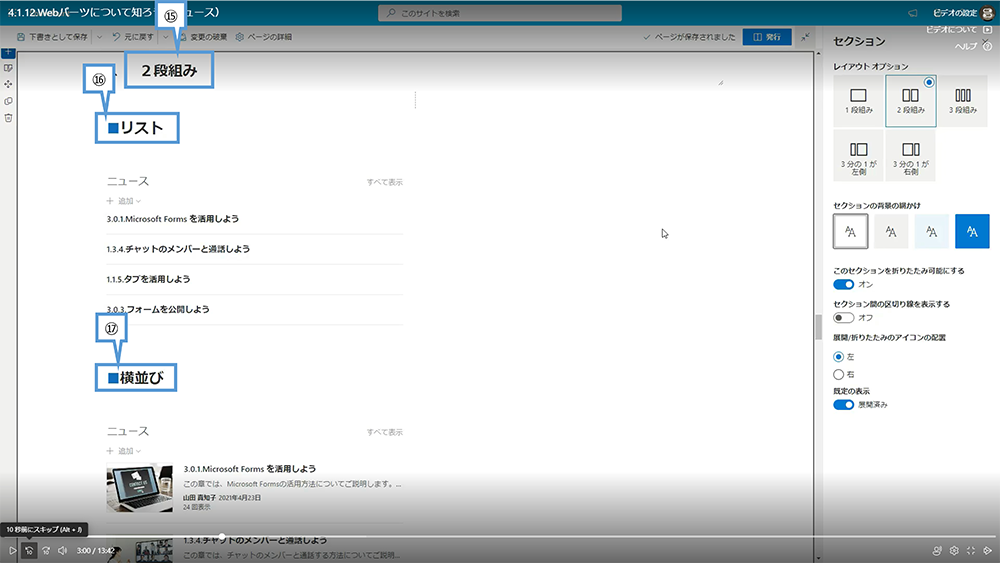Enter fullscreen video mode
This screenshot has height=563, width=1000.
coord(971,550)
